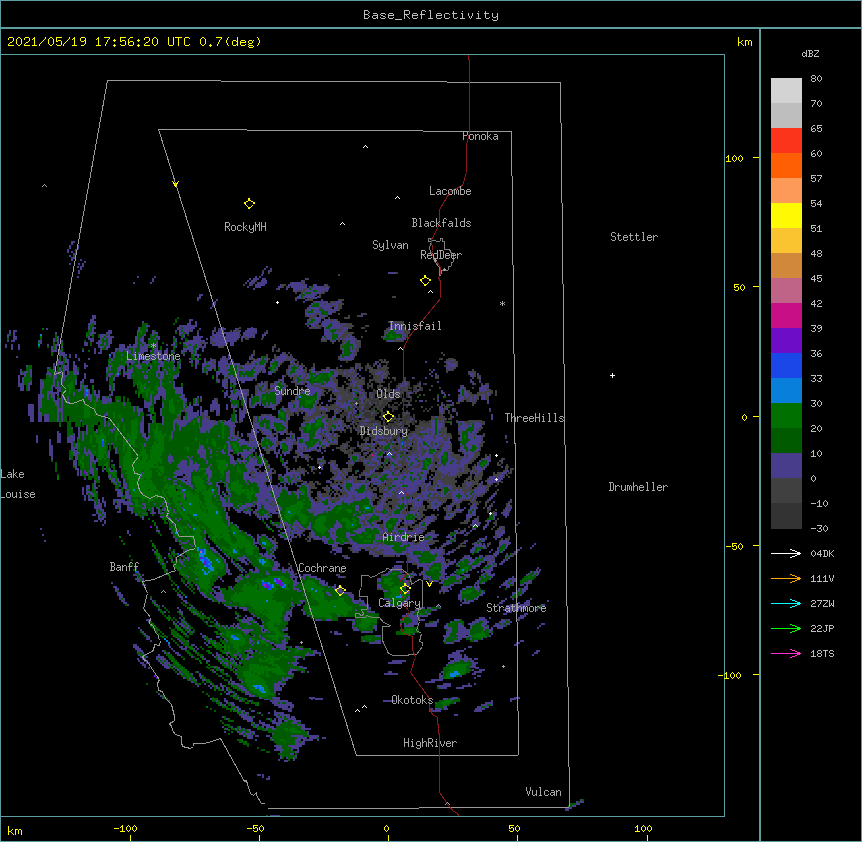Click the green 22JP arrow legend
The width and height of the screenshot is (862, 842).
[x=786, y=628]
